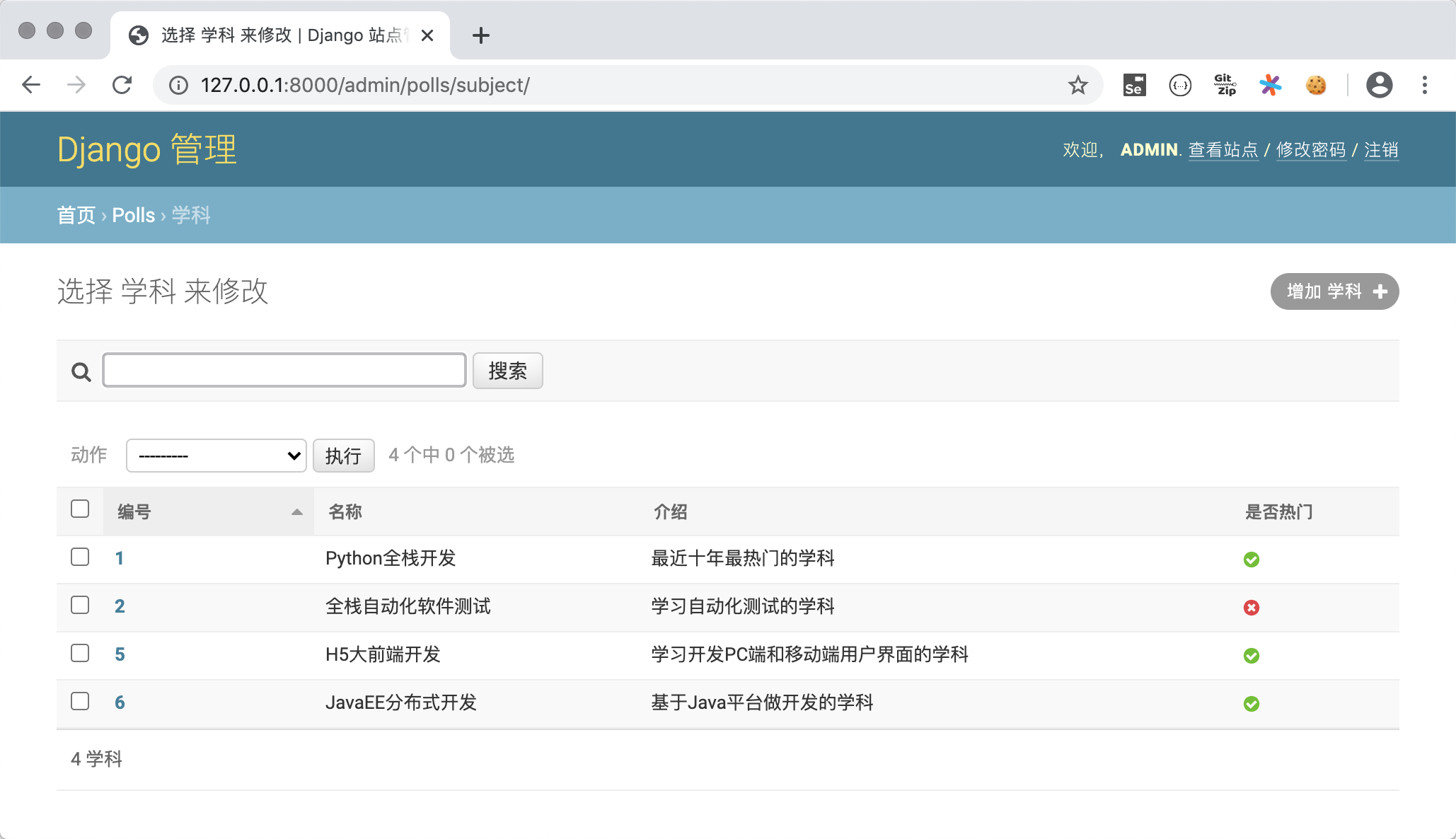
Task: Tick the checkbox for Python全栈开发 row
Action: (x=80, y=557)
